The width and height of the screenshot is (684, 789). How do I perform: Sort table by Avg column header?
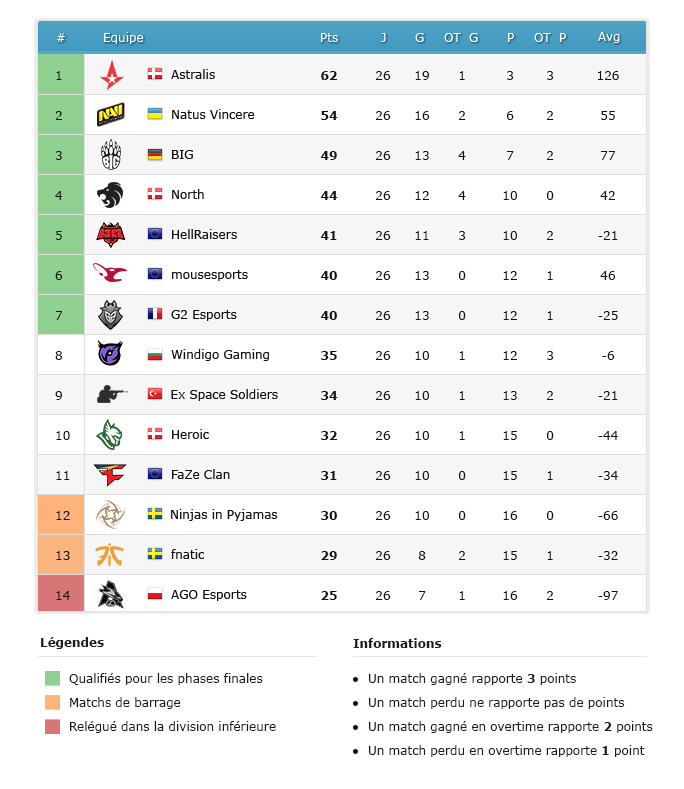[608, 38]
